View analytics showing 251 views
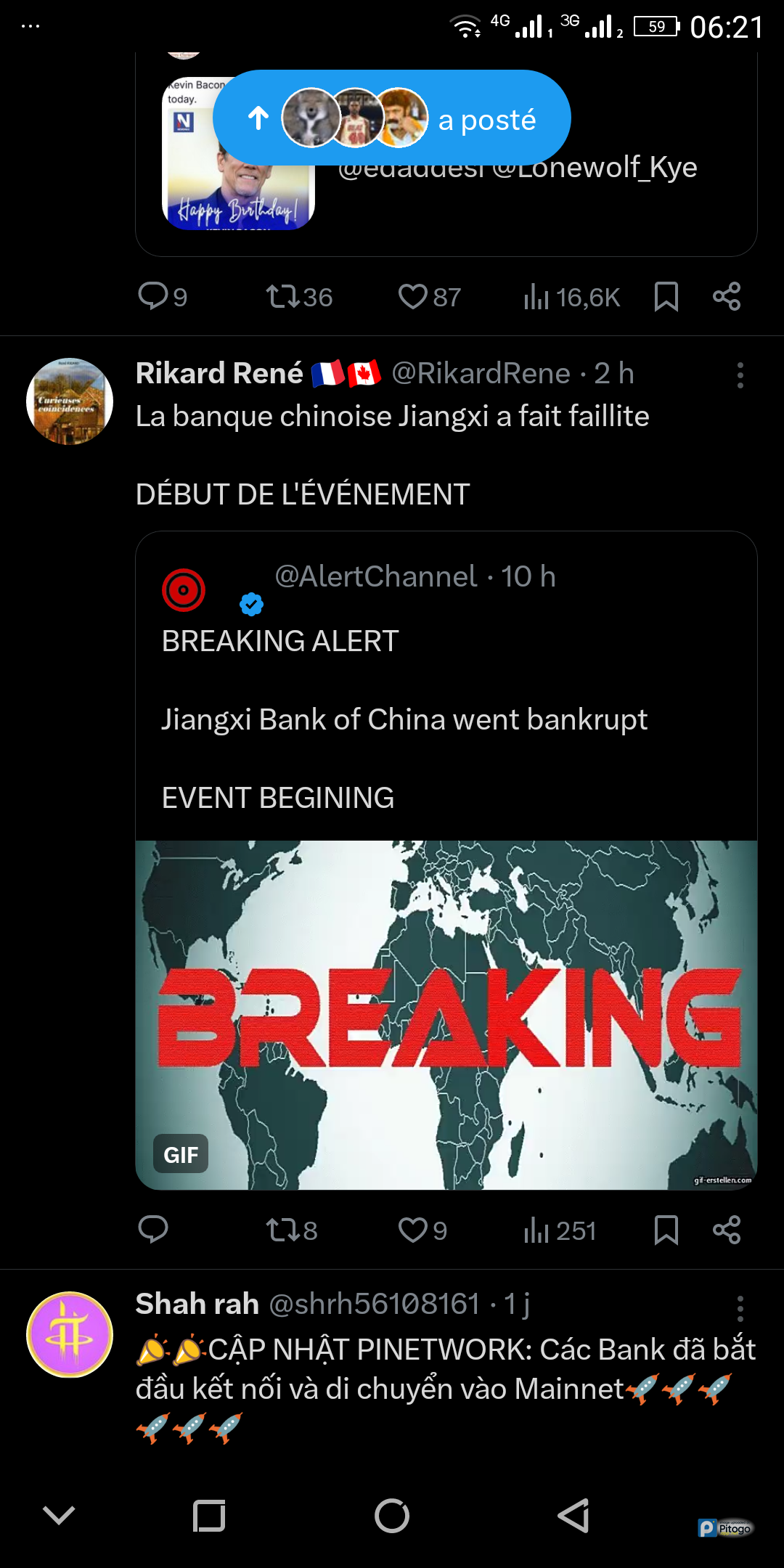This screenshot has width=784, height=1568. point(560,1230)
